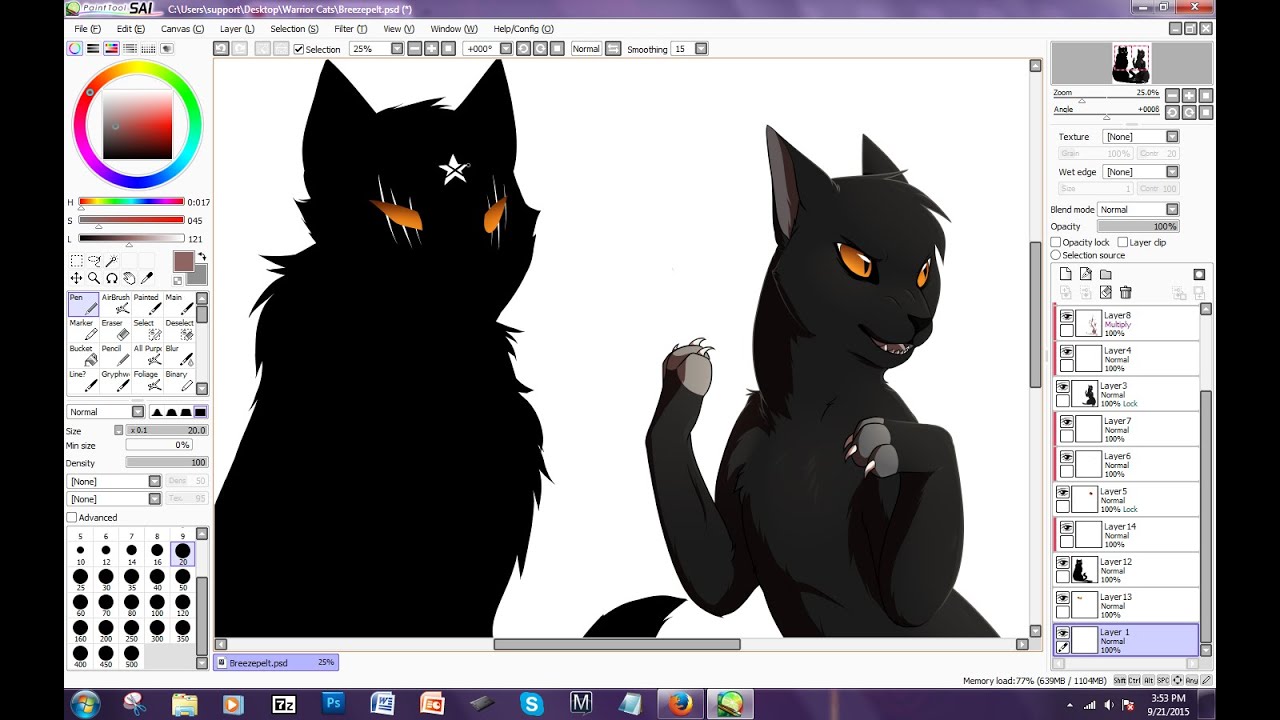1280x720 pixels.
Task: Open the Filter menu
Action: tap(350, 29)
